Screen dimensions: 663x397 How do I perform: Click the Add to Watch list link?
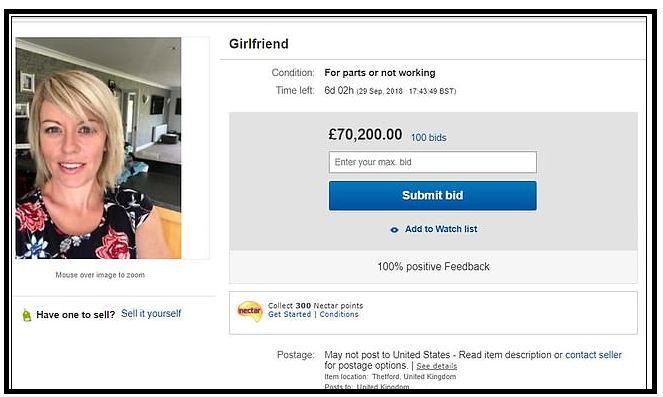pos(441,229)
